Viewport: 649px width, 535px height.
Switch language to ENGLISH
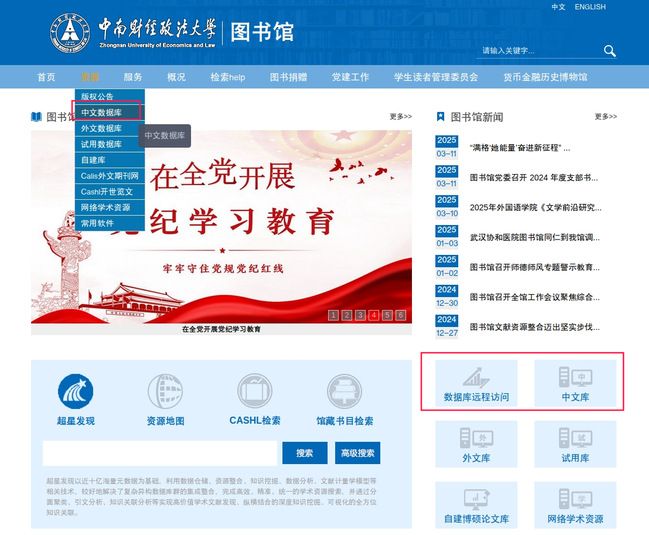click(x=590, y=7)
